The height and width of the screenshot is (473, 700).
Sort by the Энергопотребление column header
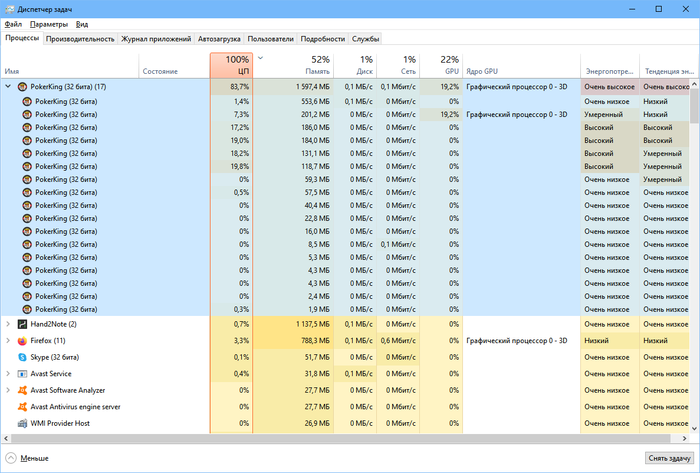coord(610,65)
